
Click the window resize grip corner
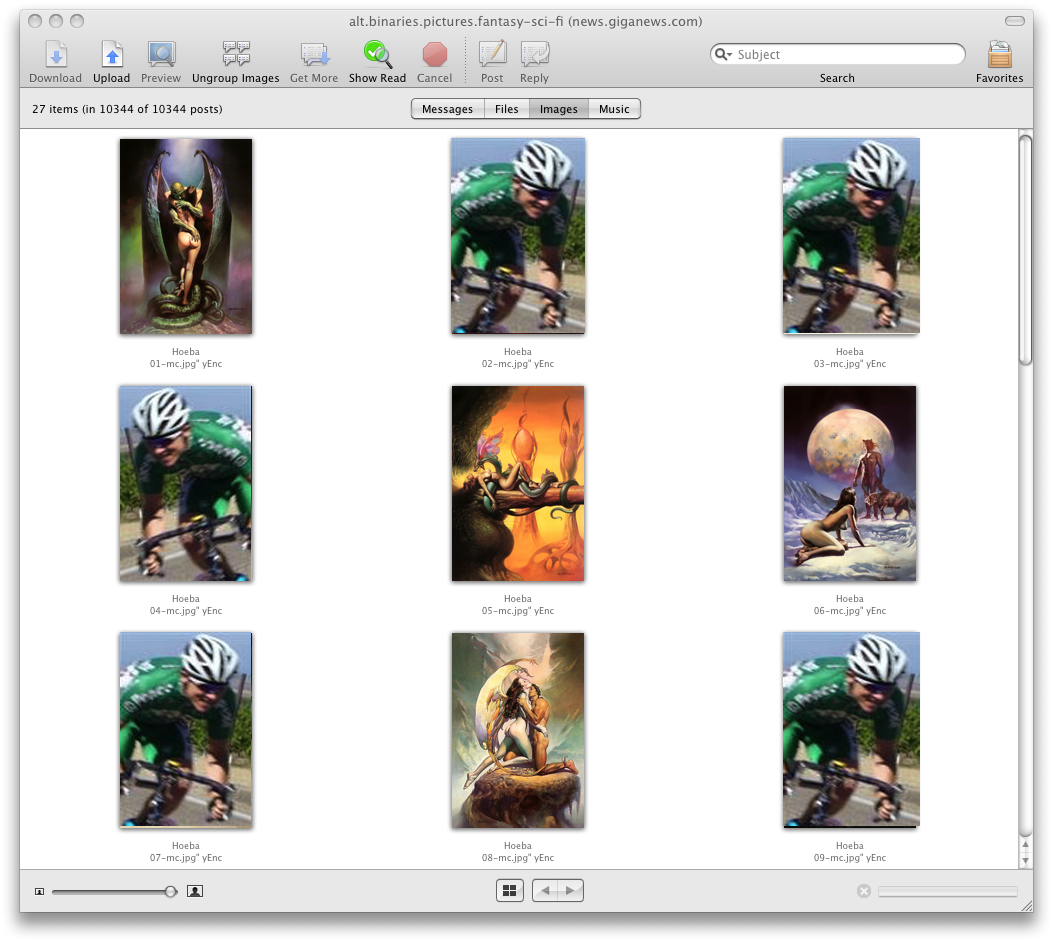[1027, 906]
